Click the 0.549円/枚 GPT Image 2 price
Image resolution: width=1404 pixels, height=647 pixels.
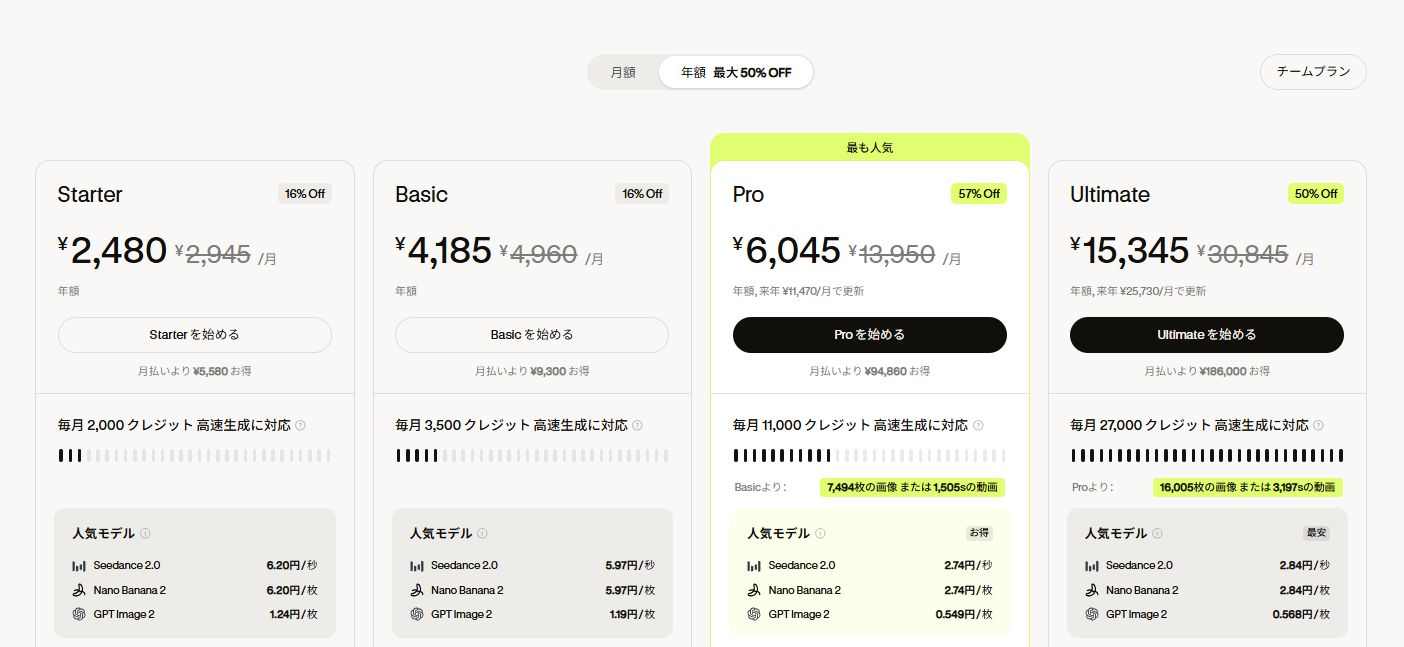coord(964,614)
